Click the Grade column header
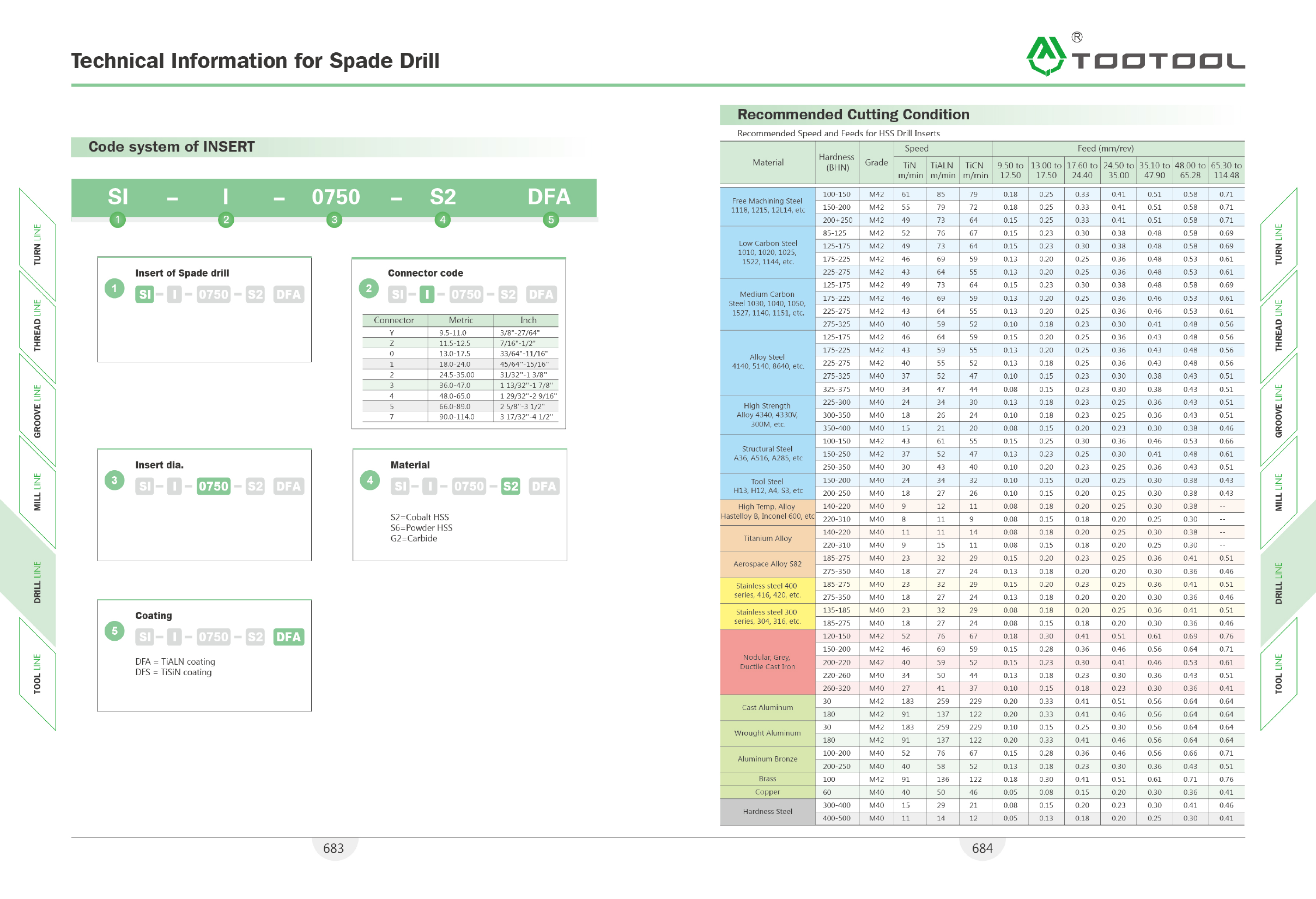This screenshot has height=899, width=1316. pos(876,162)
